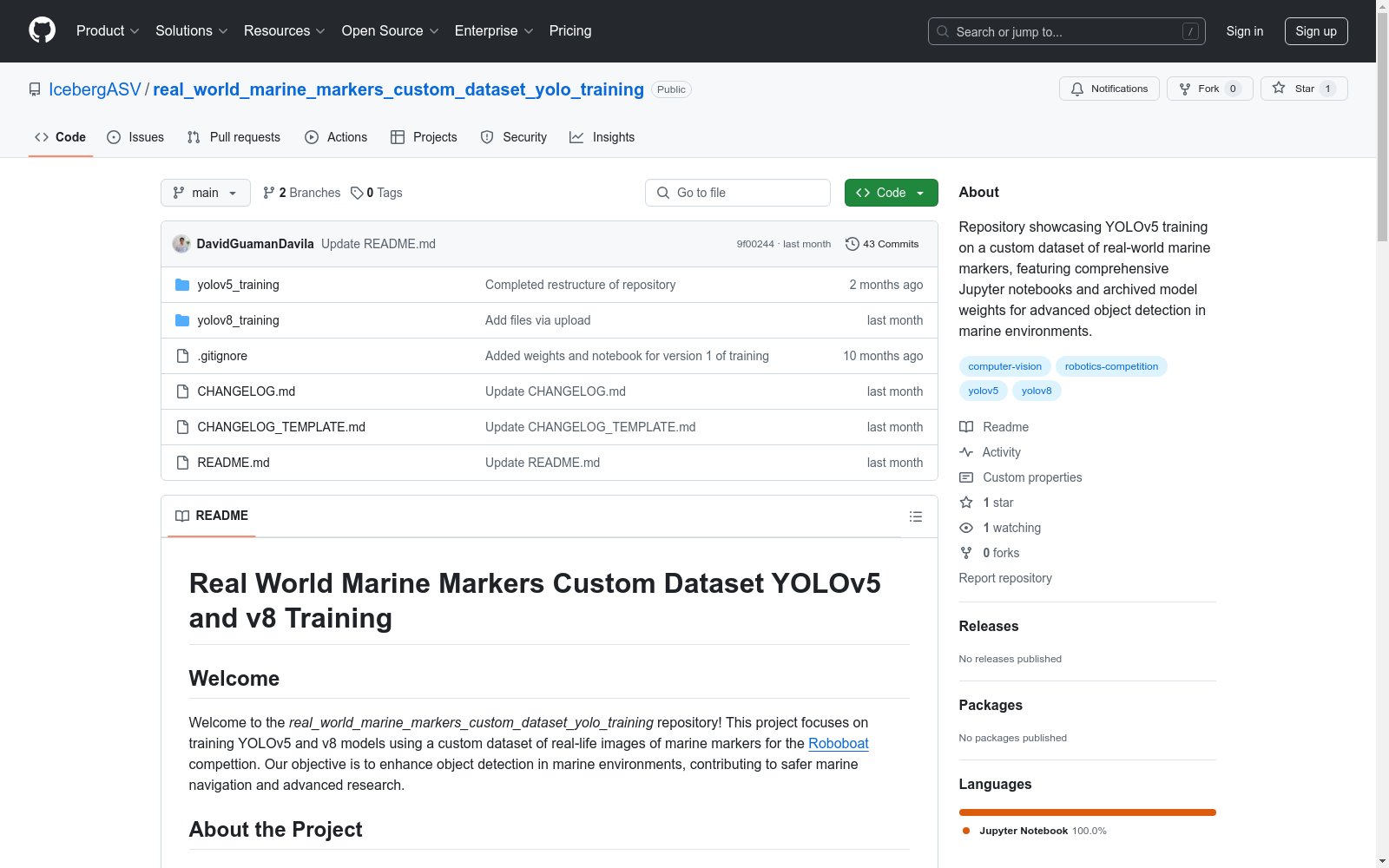Click the commits history clock icon
The image size is (1389, 868).
click(852, 244)
